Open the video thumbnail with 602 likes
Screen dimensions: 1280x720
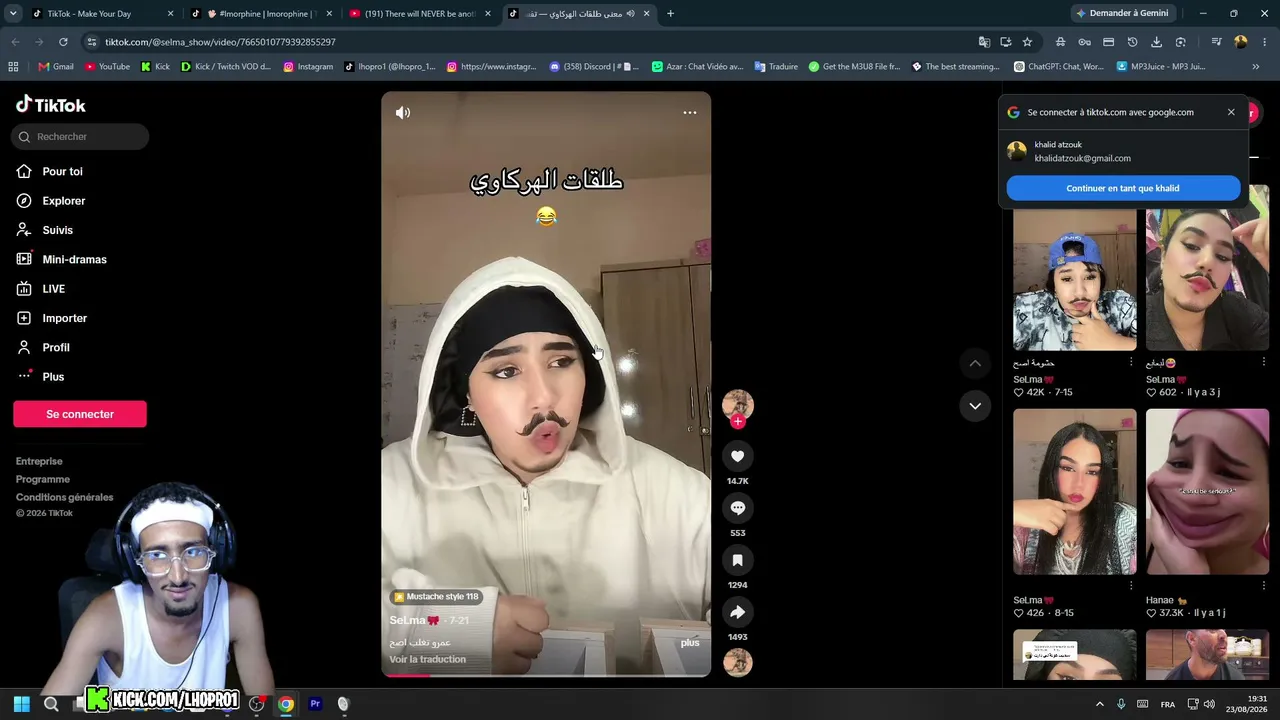(x=1208, y=268)
